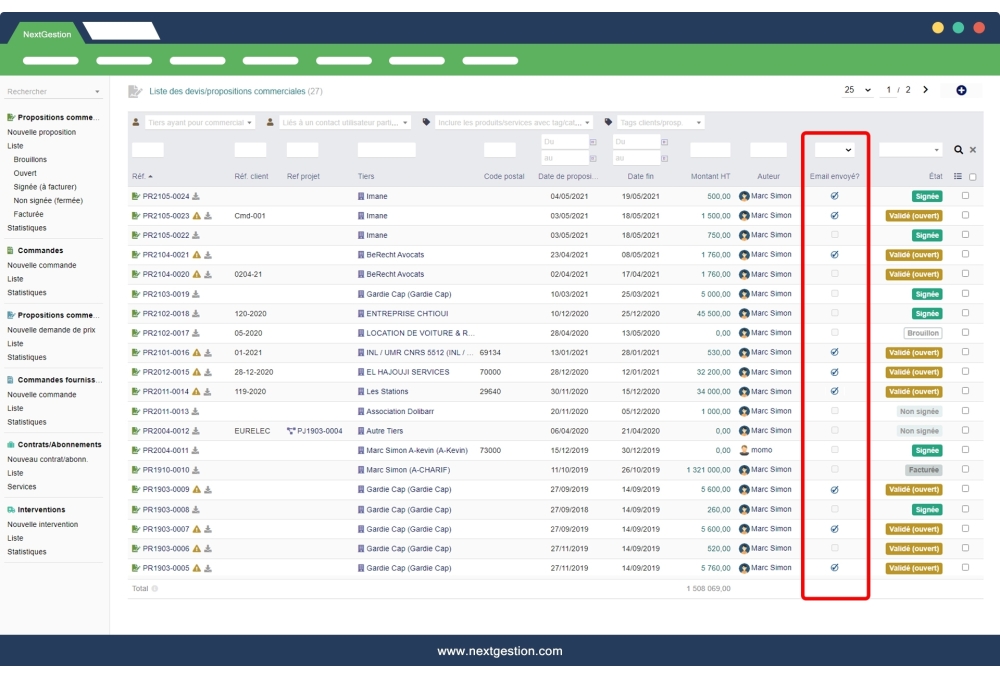This screenshot has width=1000, height=679.
Task: Click the next page arrow in pagination
Action: [x=923, y=90]
